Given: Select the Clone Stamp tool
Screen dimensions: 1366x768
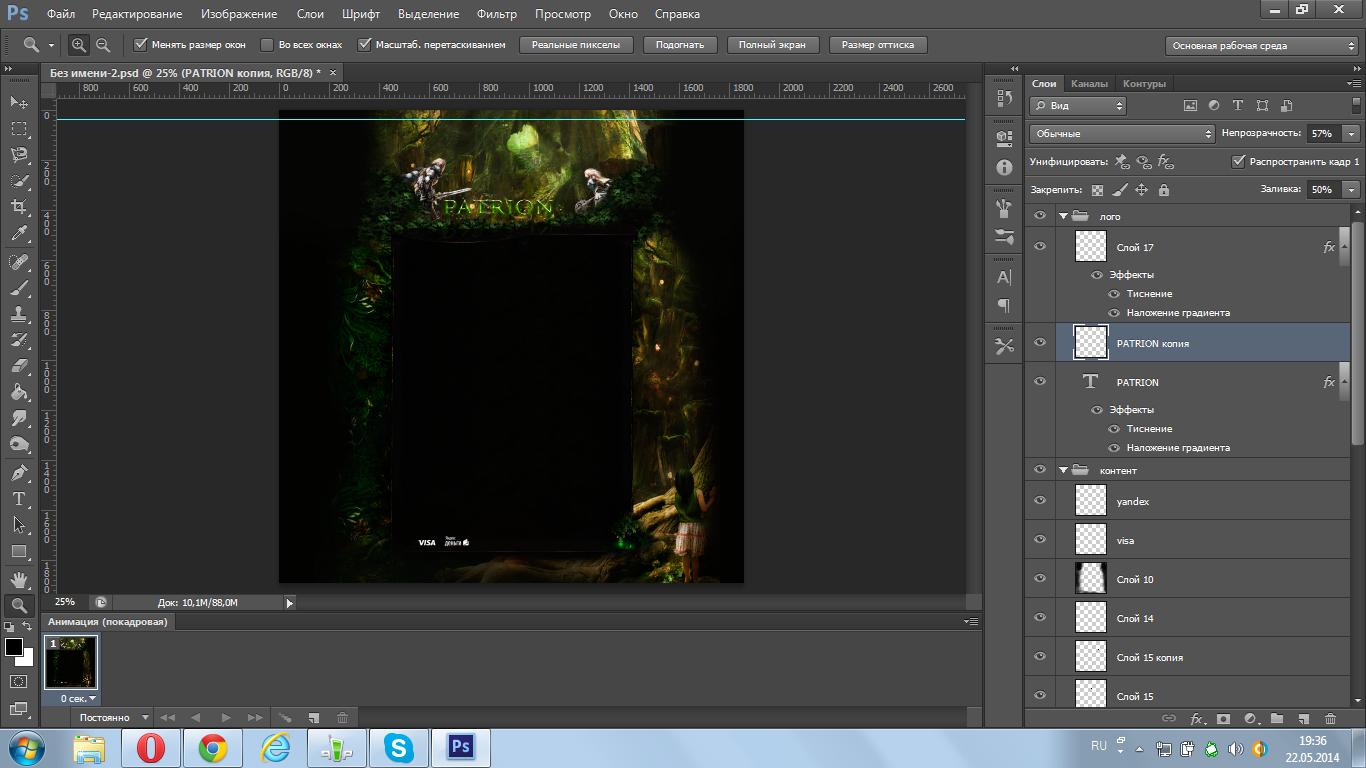Looking at the screenshot, I should pyautogui.click(x=19, y=314).
